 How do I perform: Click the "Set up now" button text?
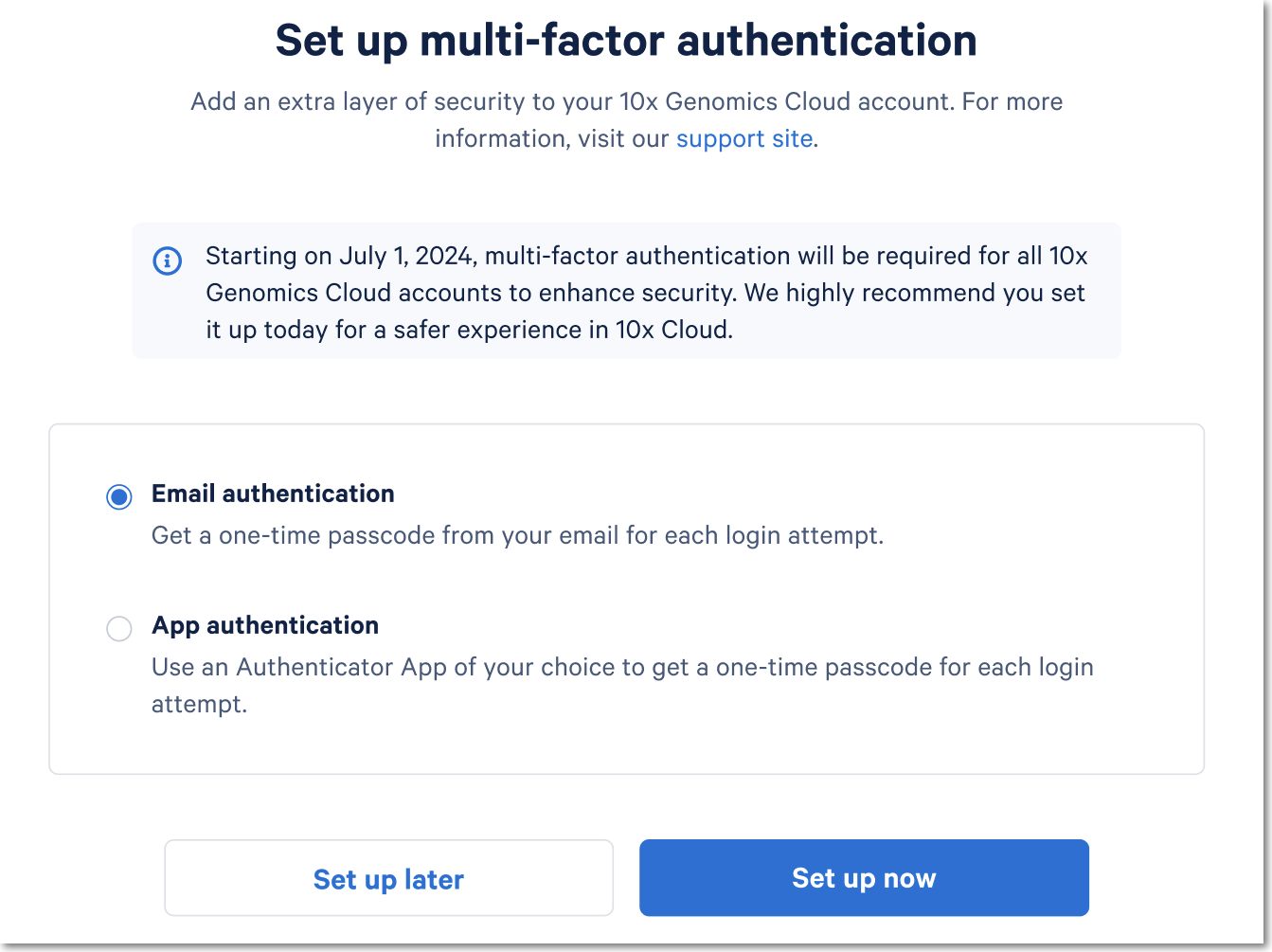[864, 878]
